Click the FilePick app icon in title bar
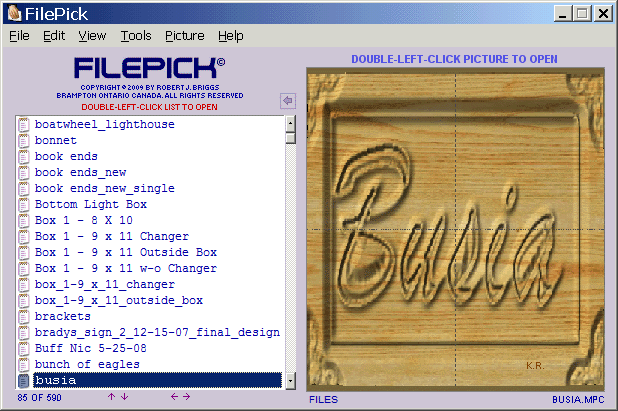This screenshot has width=618, height=411. click(14, 13)
